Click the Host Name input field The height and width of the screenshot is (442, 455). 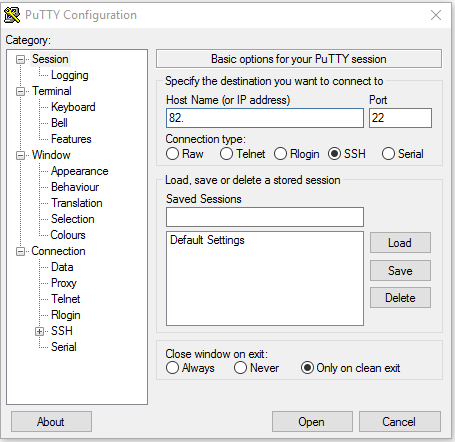click(x=265, y=118)
